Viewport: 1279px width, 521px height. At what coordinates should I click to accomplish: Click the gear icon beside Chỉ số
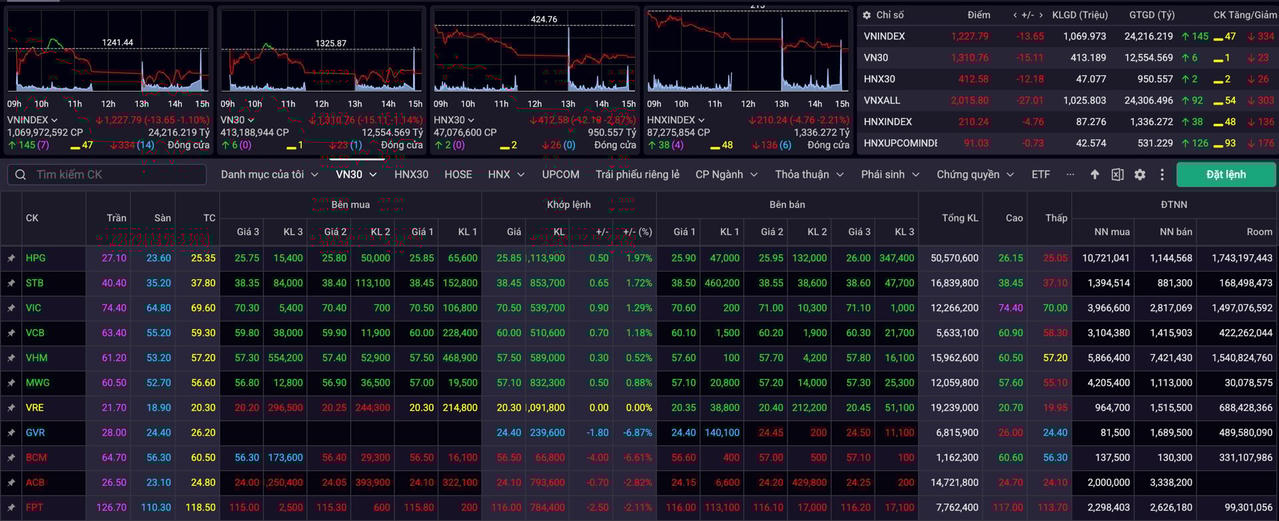(x=866, y=15)
